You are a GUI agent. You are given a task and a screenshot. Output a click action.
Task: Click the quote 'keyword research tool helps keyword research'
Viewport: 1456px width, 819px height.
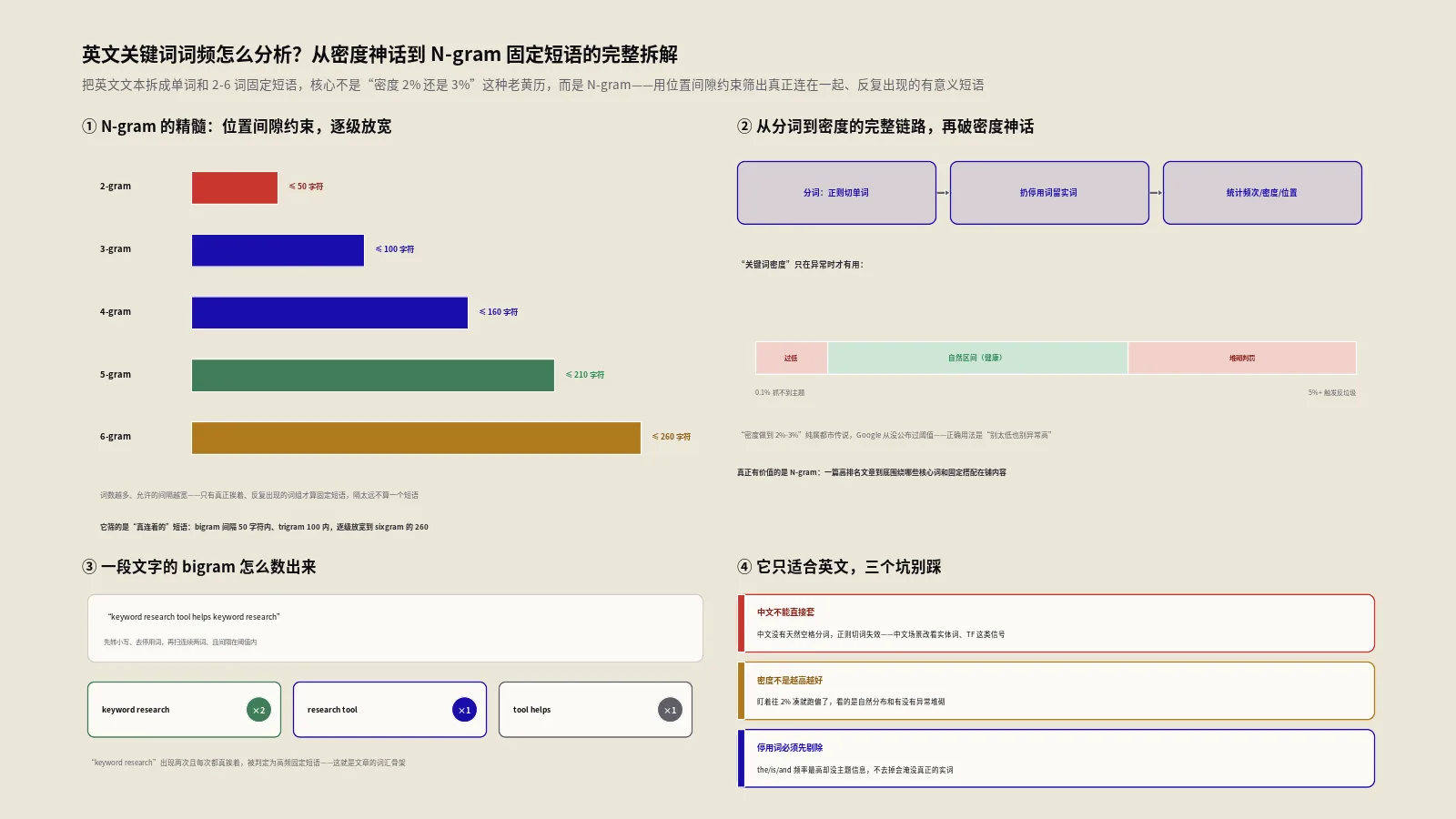[194, 617]
